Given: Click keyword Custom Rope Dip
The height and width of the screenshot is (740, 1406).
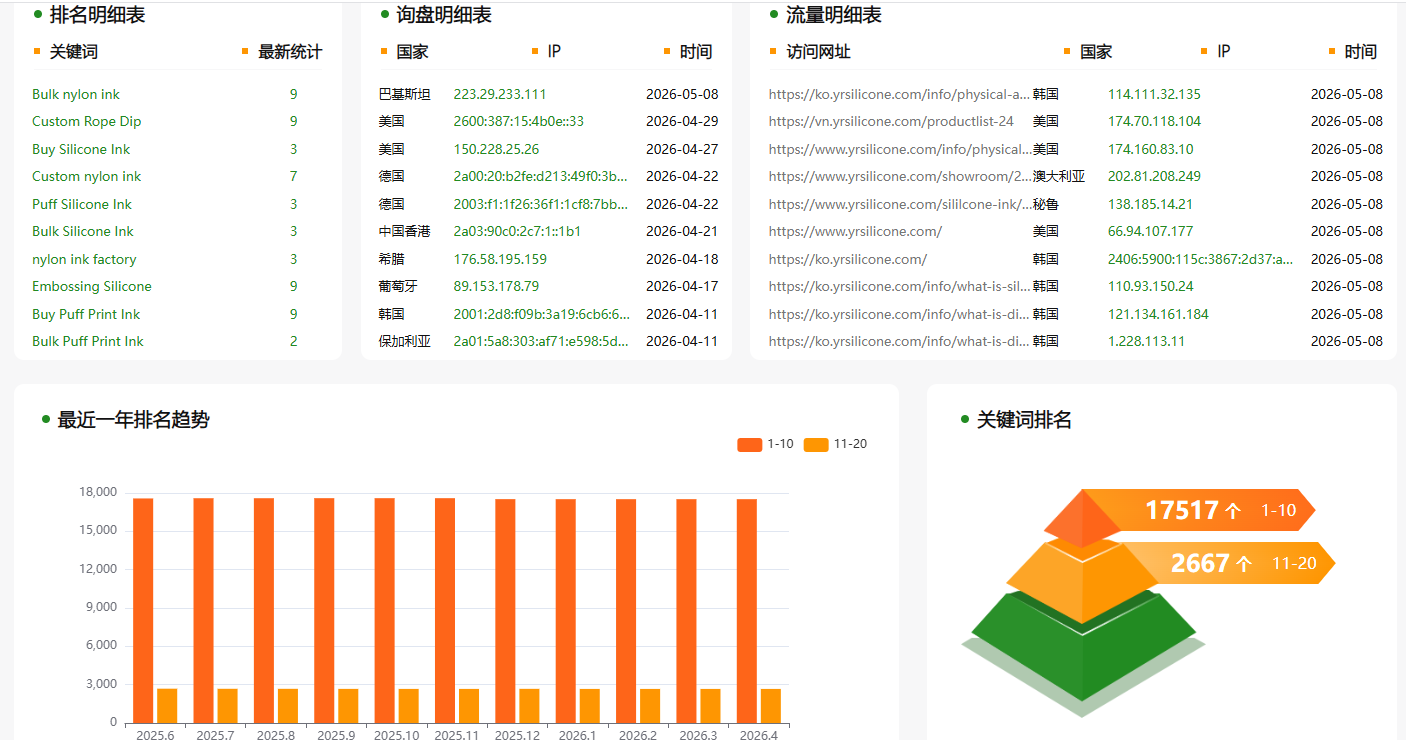Looking at the screenshot, I should pos(87,121).
